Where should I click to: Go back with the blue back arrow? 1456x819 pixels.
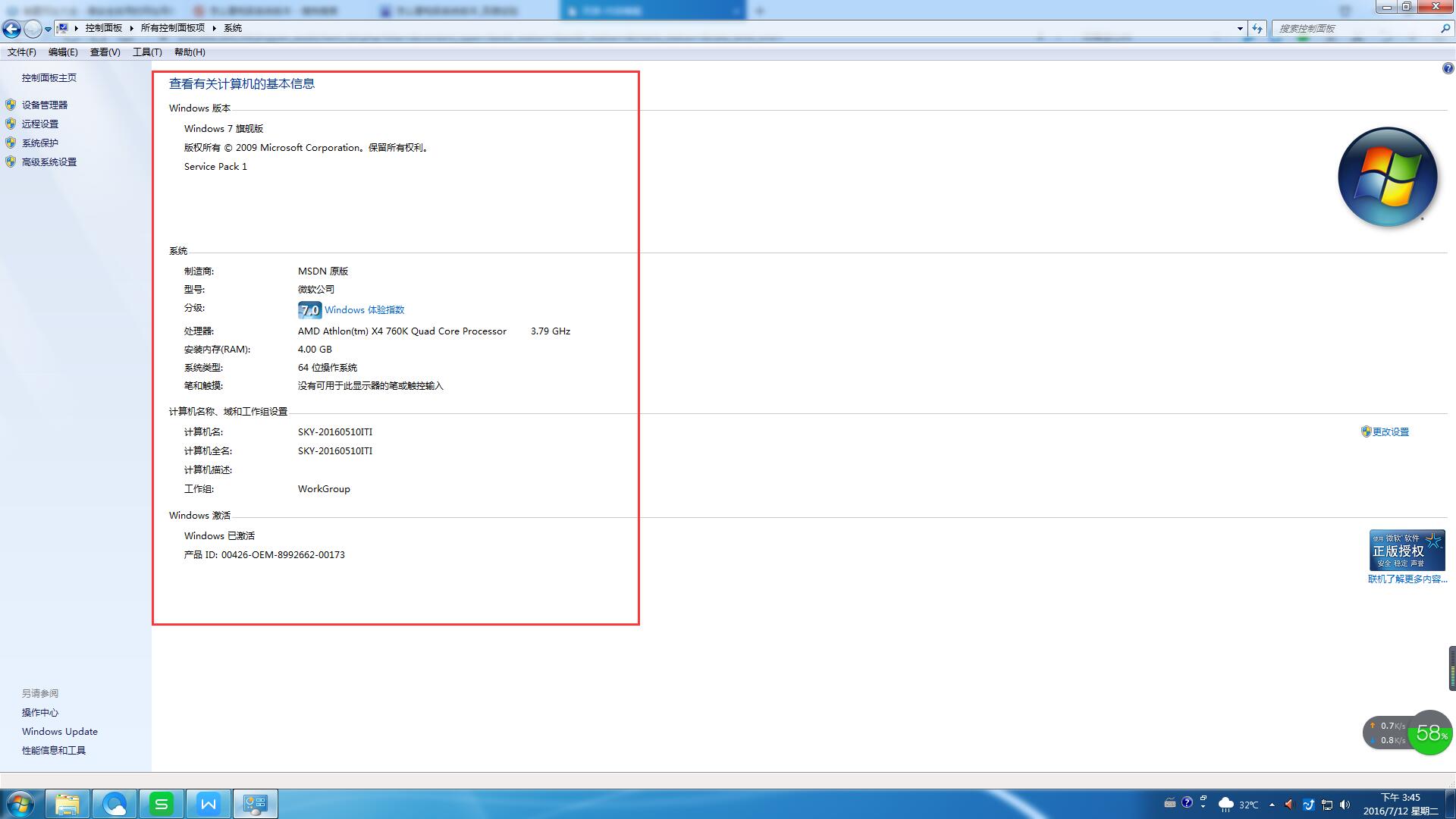11,29
